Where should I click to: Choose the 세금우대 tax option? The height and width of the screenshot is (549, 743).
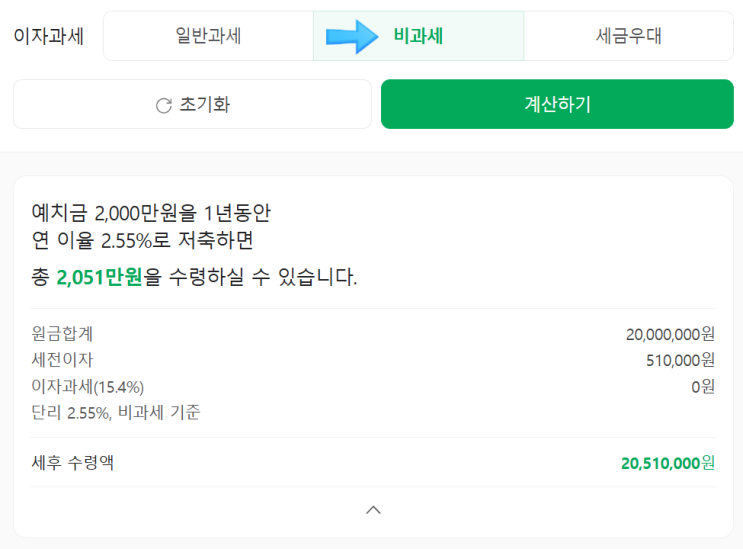click(x=628, y=37)
